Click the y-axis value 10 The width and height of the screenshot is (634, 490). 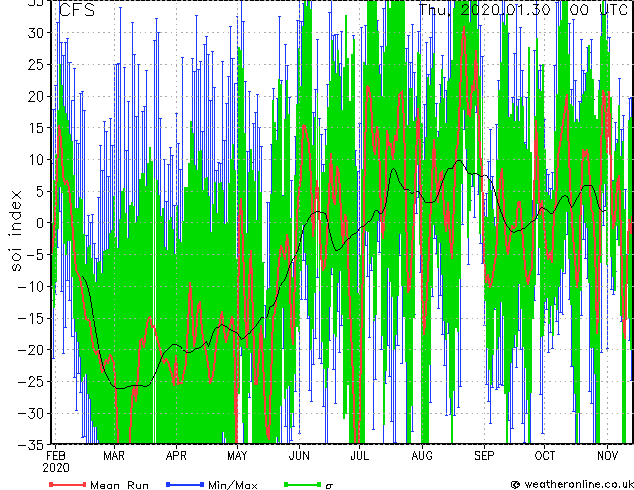pos(35,160)
